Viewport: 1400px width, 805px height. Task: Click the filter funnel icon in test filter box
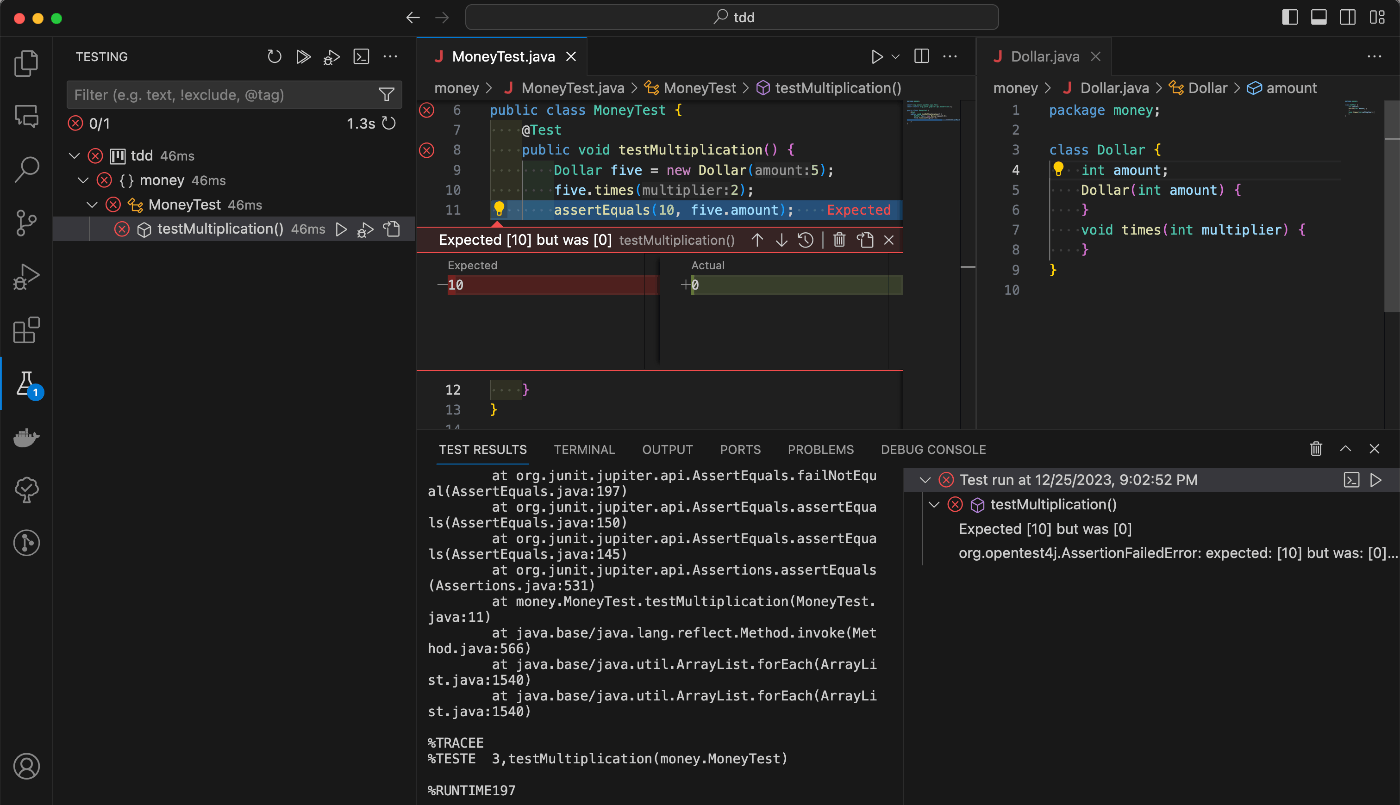387,95
